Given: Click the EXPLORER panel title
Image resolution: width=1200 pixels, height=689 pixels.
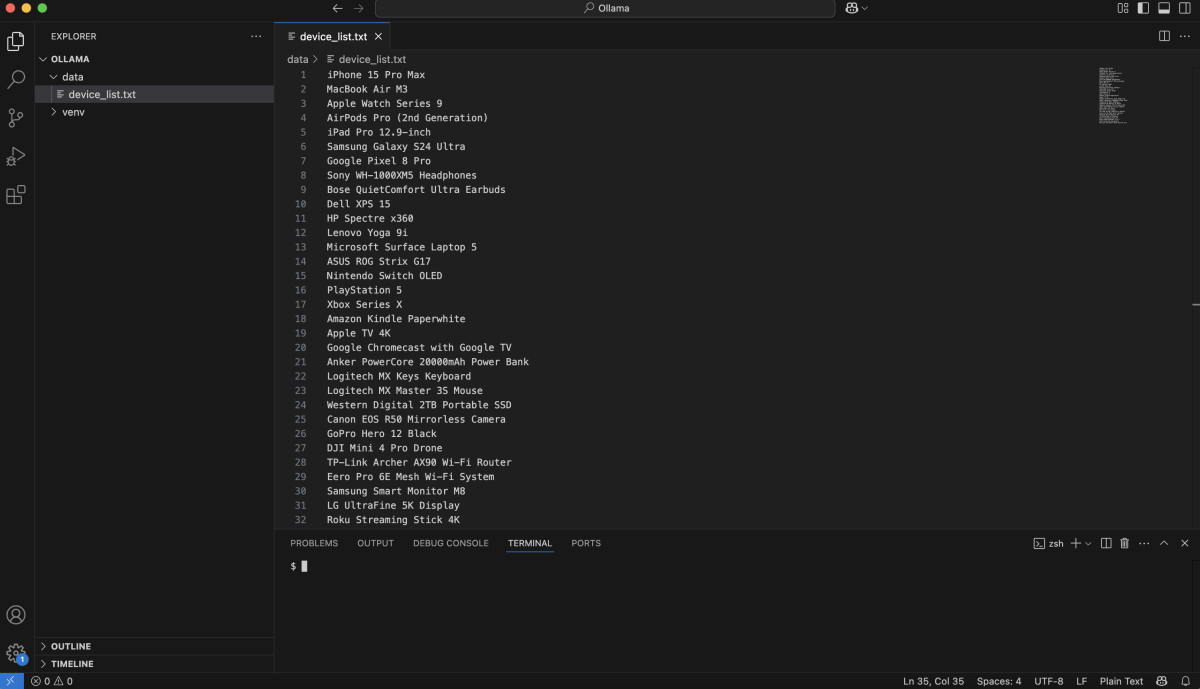Looking at the screenshot, I should pyautogui.click(x=74, y=36).
